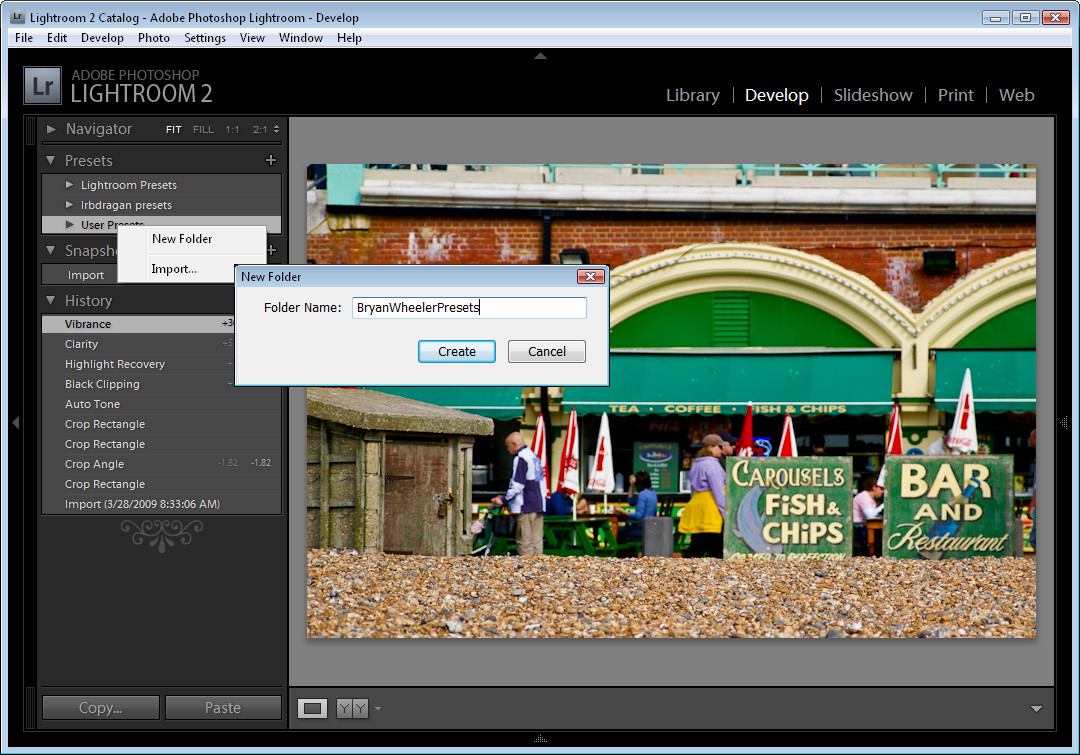The image size is (1080, 755).
Task: Choose Import... from context menu
Action: point(176,269)
